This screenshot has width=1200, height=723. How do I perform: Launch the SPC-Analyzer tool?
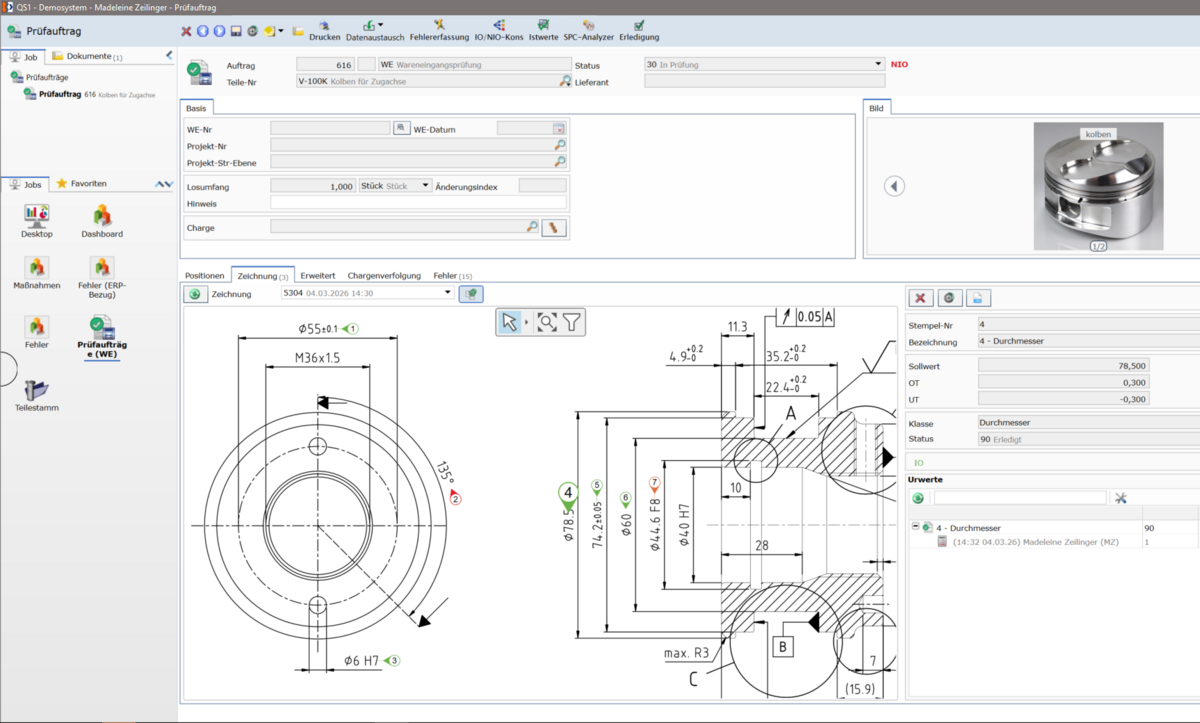(x=589, y=30)
